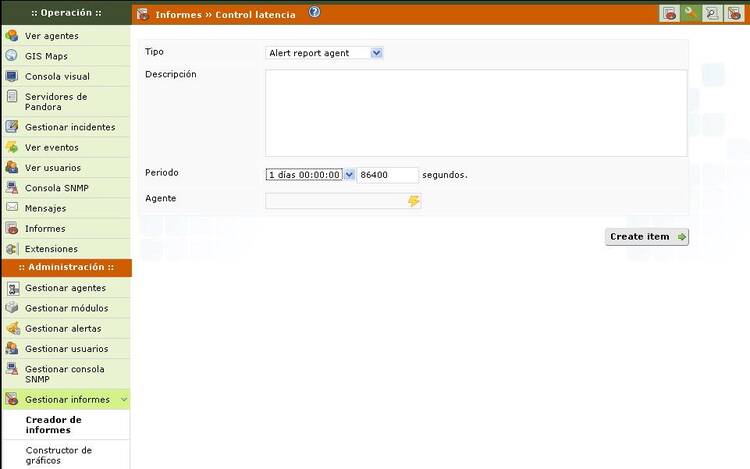Click the seconds field showing 86400
750x469 pixels.
coord(387,174)
